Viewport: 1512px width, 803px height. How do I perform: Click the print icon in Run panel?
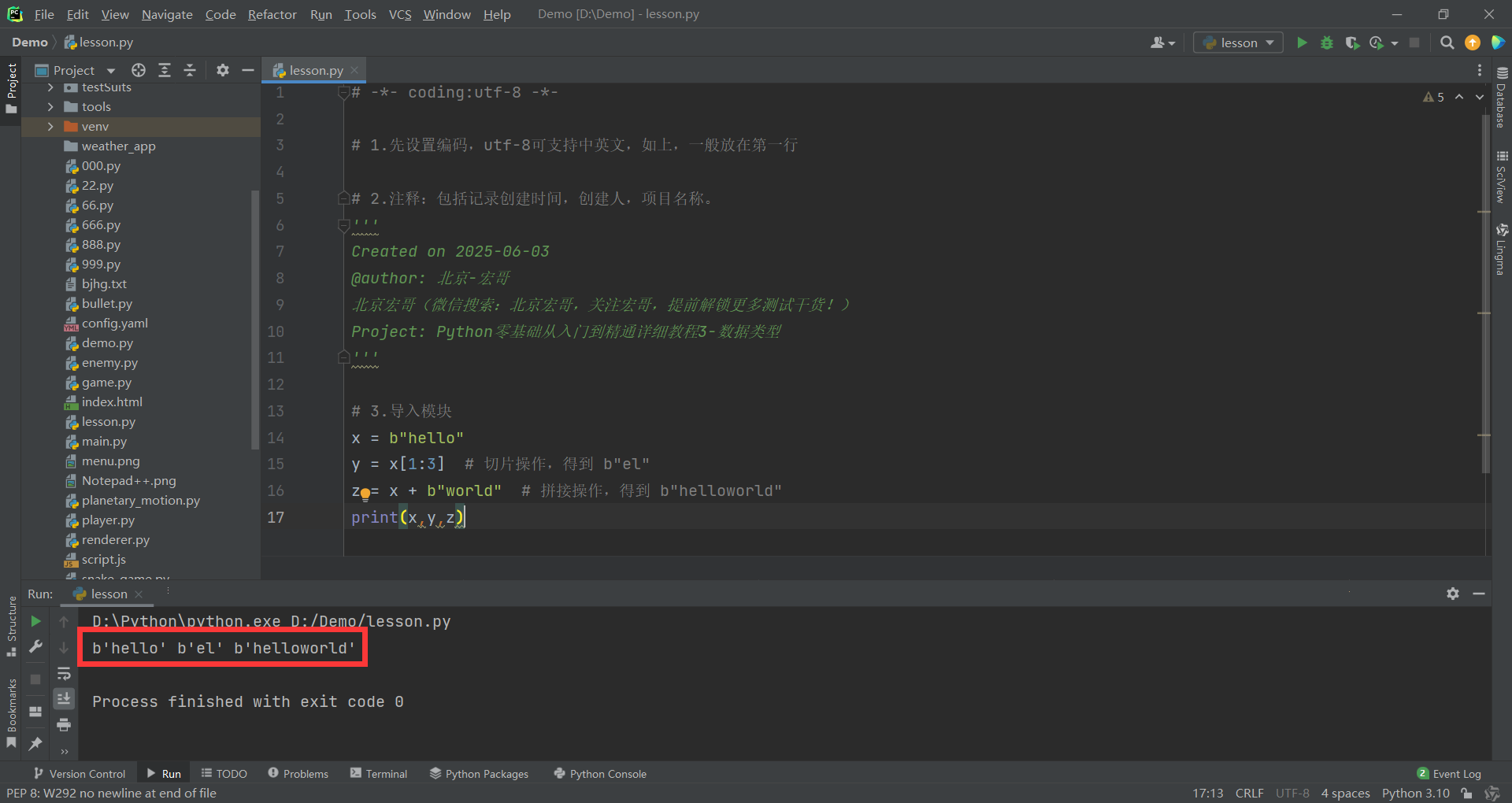click(x=64, y=724)
